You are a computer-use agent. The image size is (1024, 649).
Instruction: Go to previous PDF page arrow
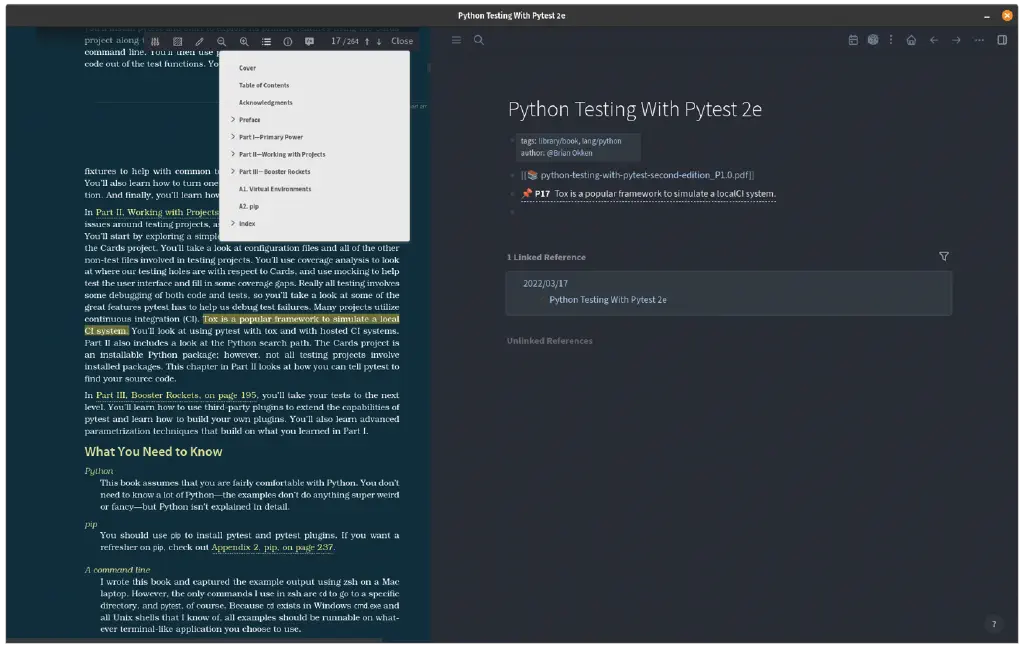[367, 41]
